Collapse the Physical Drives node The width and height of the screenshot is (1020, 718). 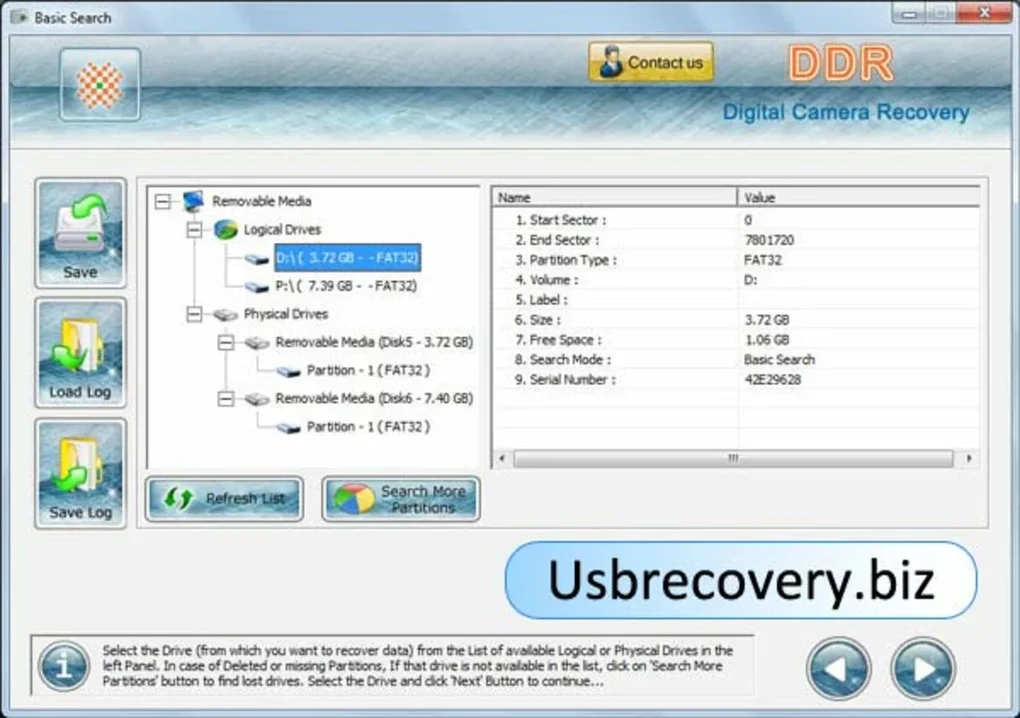(194, 314)
